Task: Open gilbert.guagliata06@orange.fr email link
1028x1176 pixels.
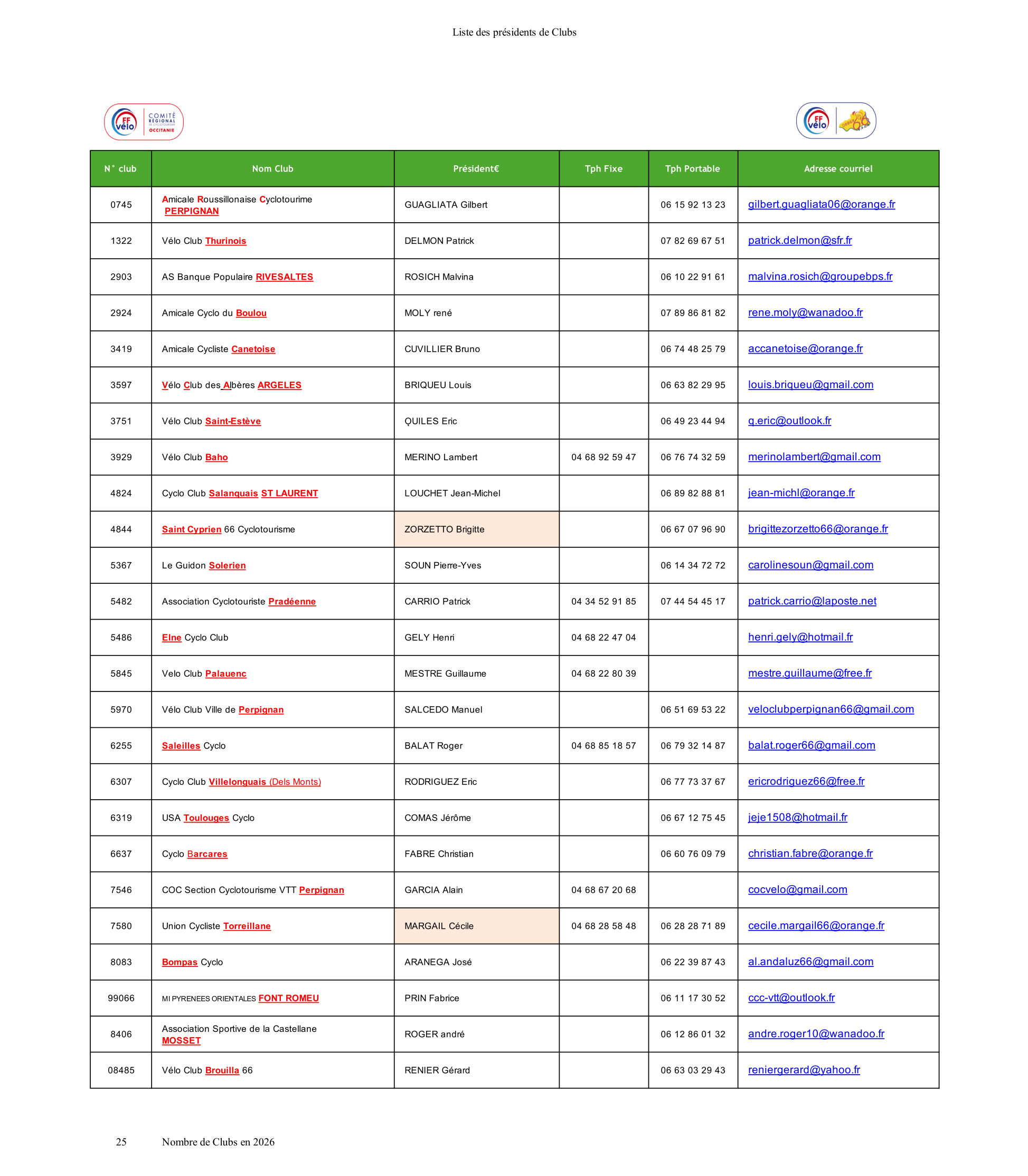Action: (x=821, y=204)
